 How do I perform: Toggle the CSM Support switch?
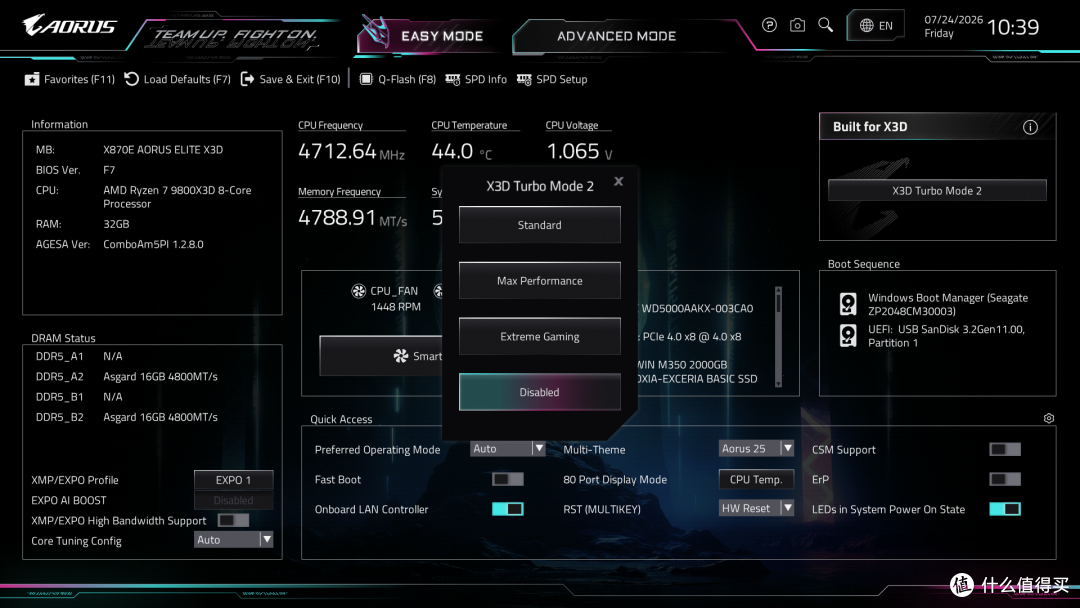click(1005, 449)
